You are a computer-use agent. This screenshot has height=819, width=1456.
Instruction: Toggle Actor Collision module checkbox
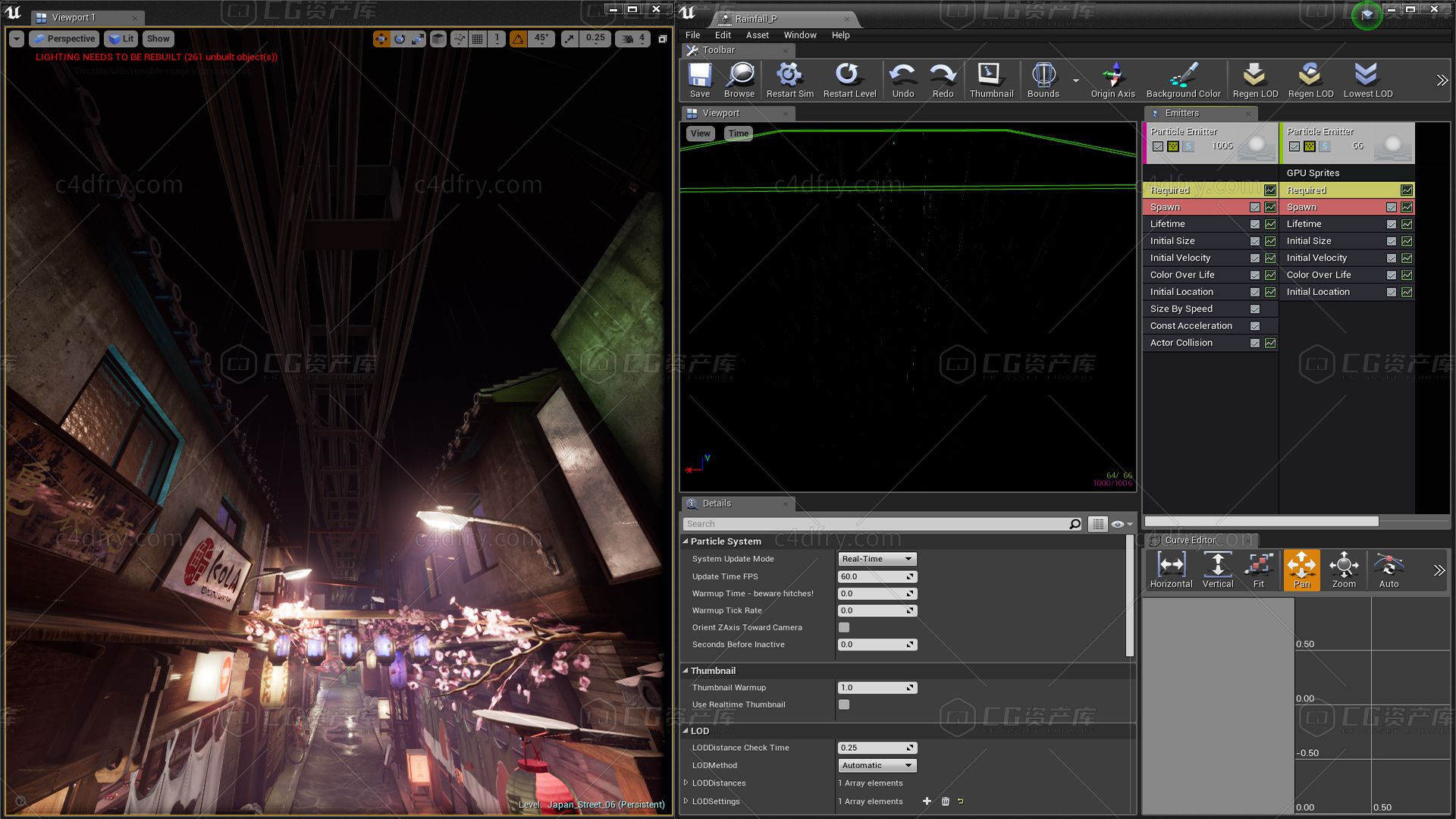coord(1255,344)
